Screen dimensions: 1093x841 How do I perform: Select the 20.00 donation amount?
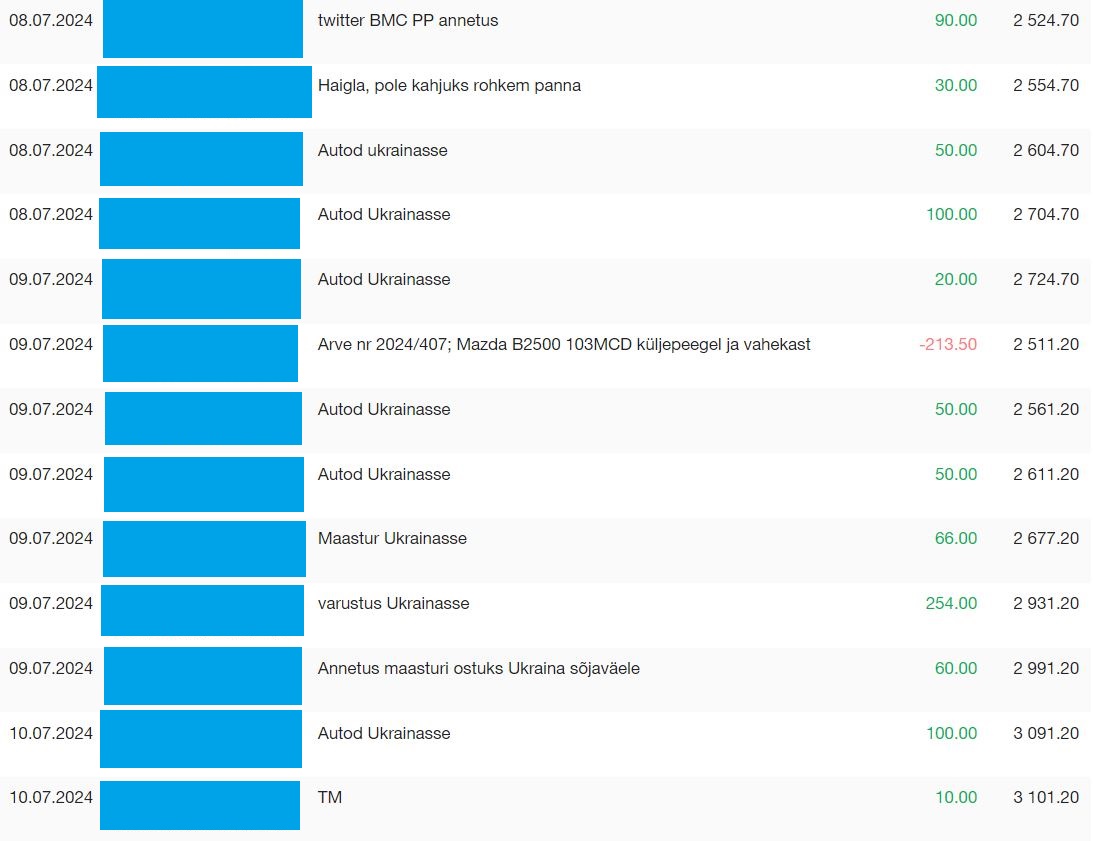tap(956, 279)
